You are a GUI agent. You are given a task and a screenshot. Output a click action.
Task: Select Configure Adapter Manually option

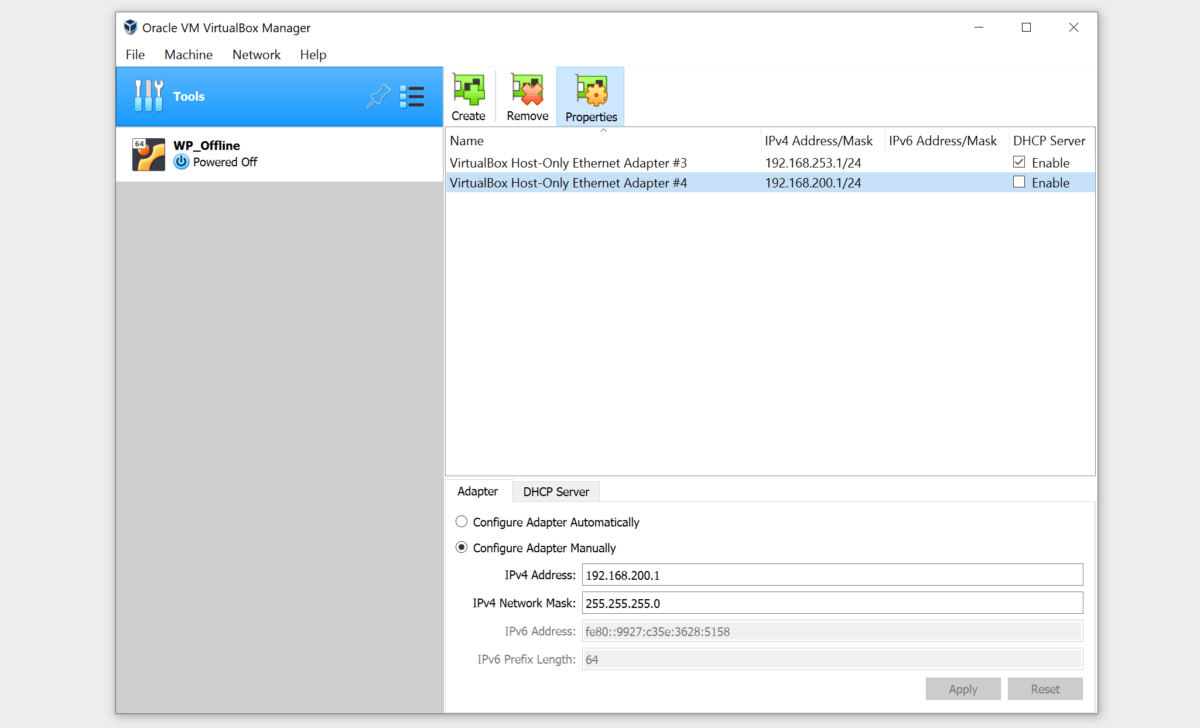461,548
